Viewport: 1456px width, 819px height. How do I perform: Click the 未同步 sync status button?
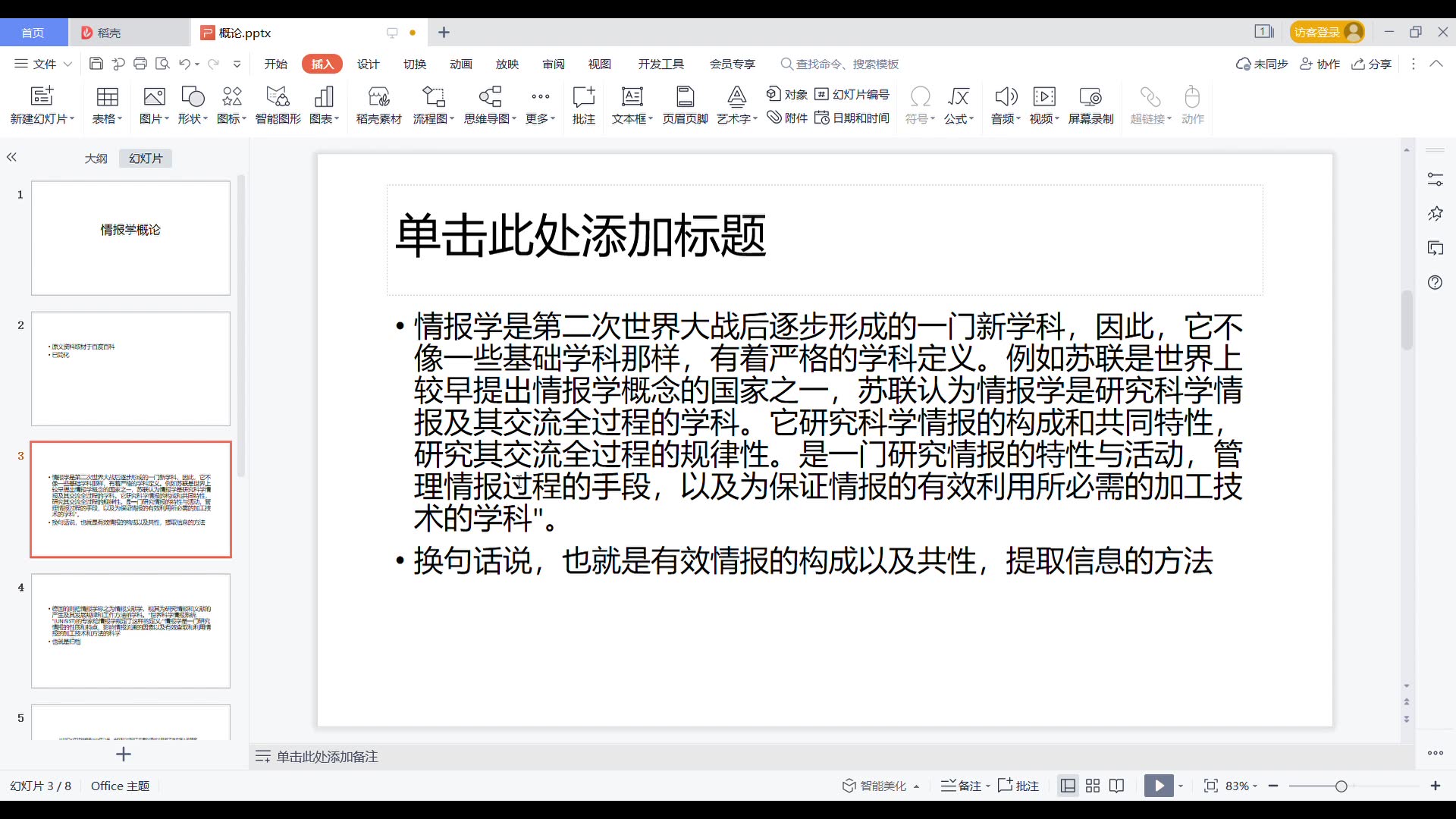coord(1262,64)
